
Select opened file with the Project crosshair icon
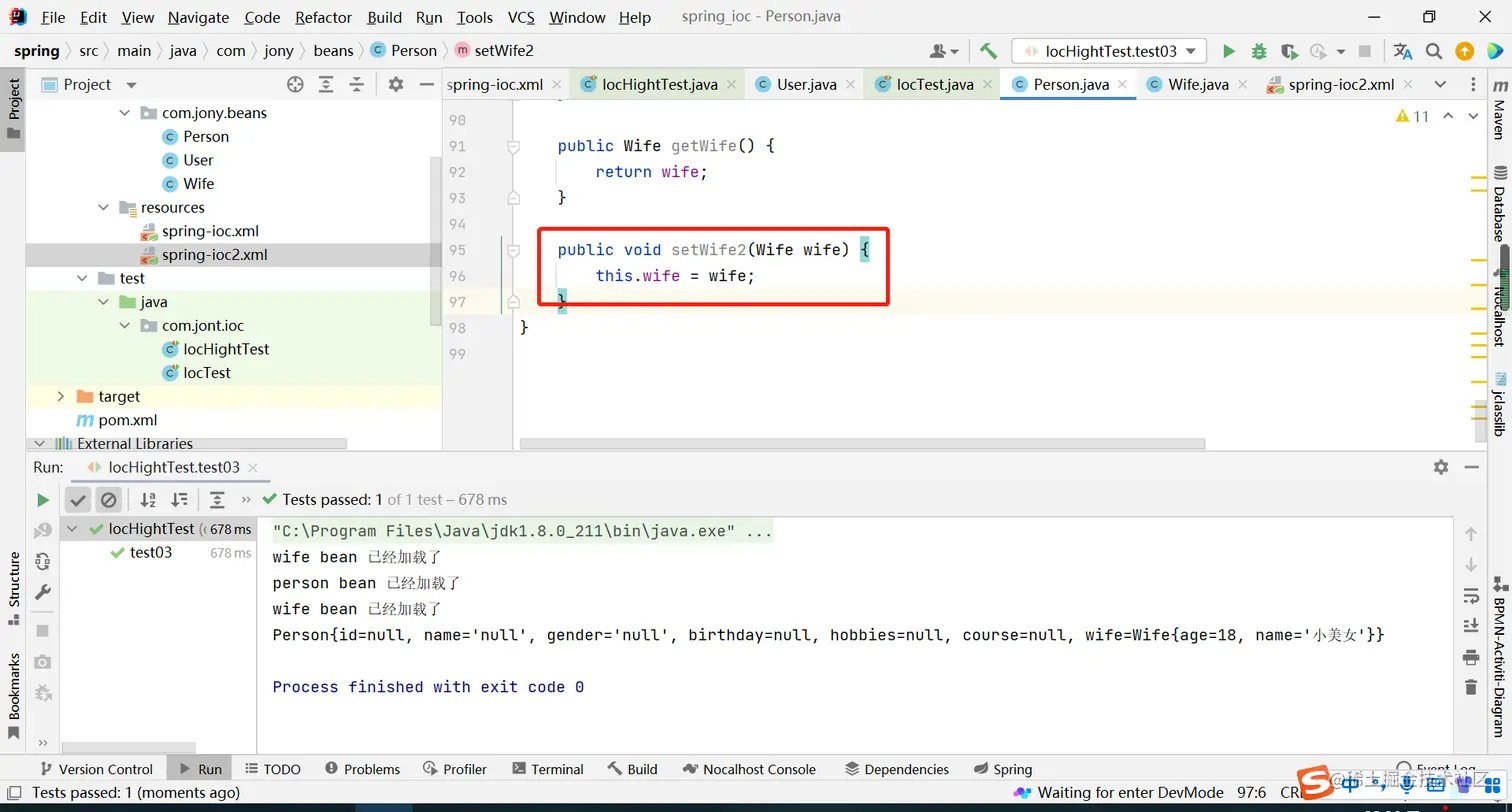(x=295, y=85)
